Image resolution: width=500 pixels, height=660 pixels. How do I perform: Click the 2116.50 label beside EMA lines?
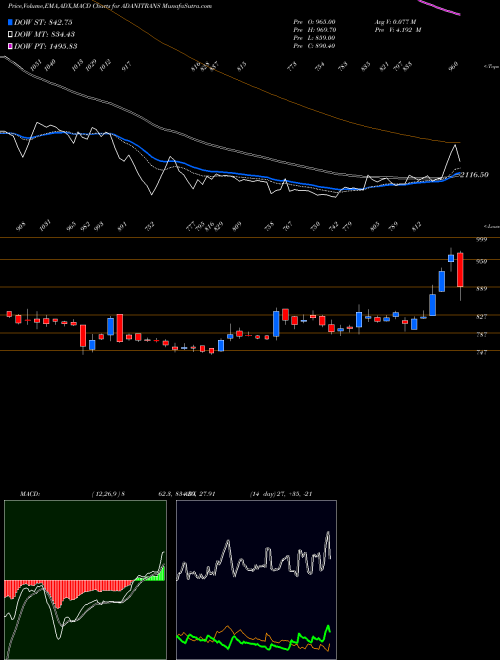coord(475,175)
